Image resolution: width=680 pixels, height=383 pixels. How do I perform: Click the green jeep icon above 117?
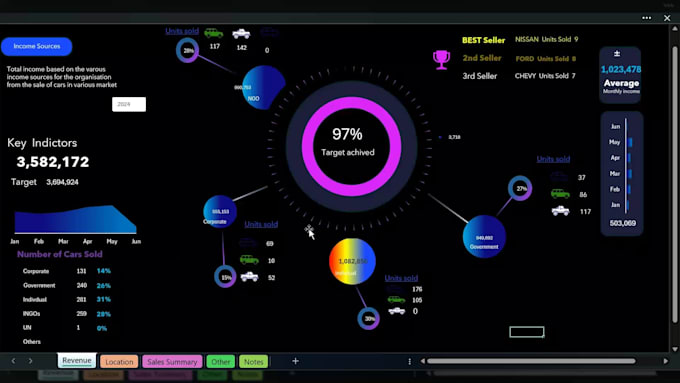[x=213, y=33]
